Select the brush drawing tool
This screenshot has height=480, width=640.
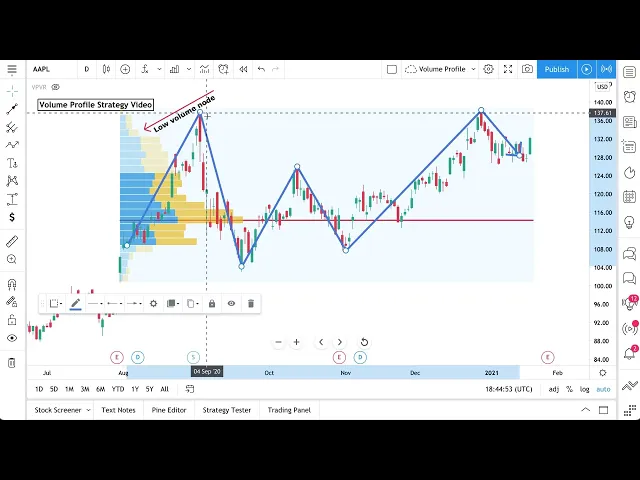coord(12,145)
